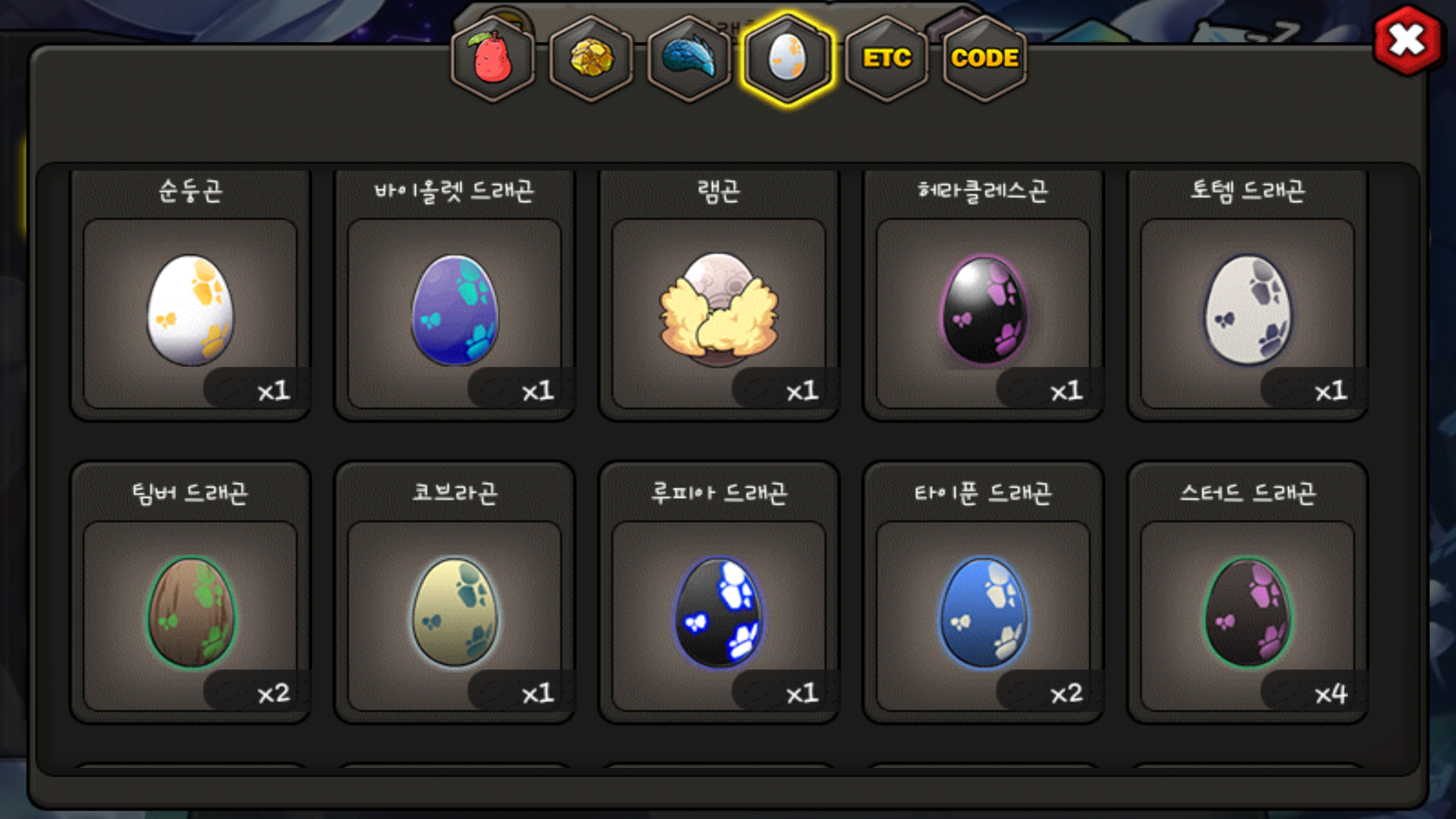Pick the fluffy 램곤 egg
Viewport: 1456px width, 819px height.
718,310
